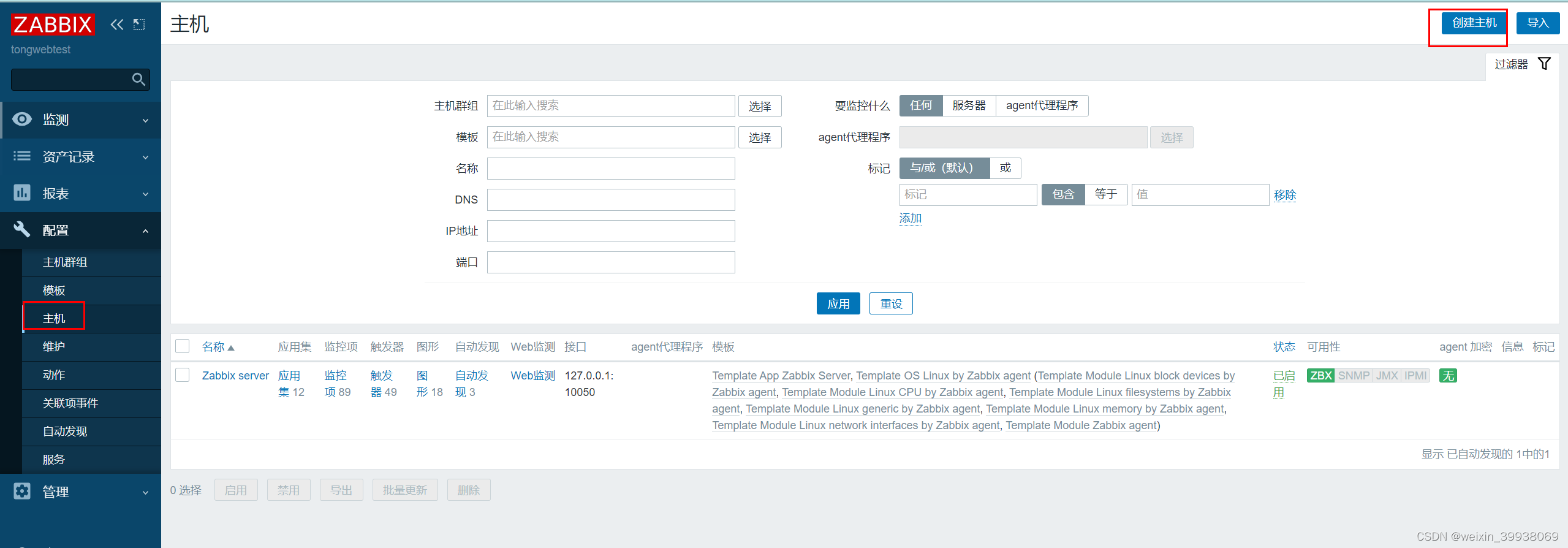
Task: Expand the 报表 menu chevron
Action: (x=145, y=194)
